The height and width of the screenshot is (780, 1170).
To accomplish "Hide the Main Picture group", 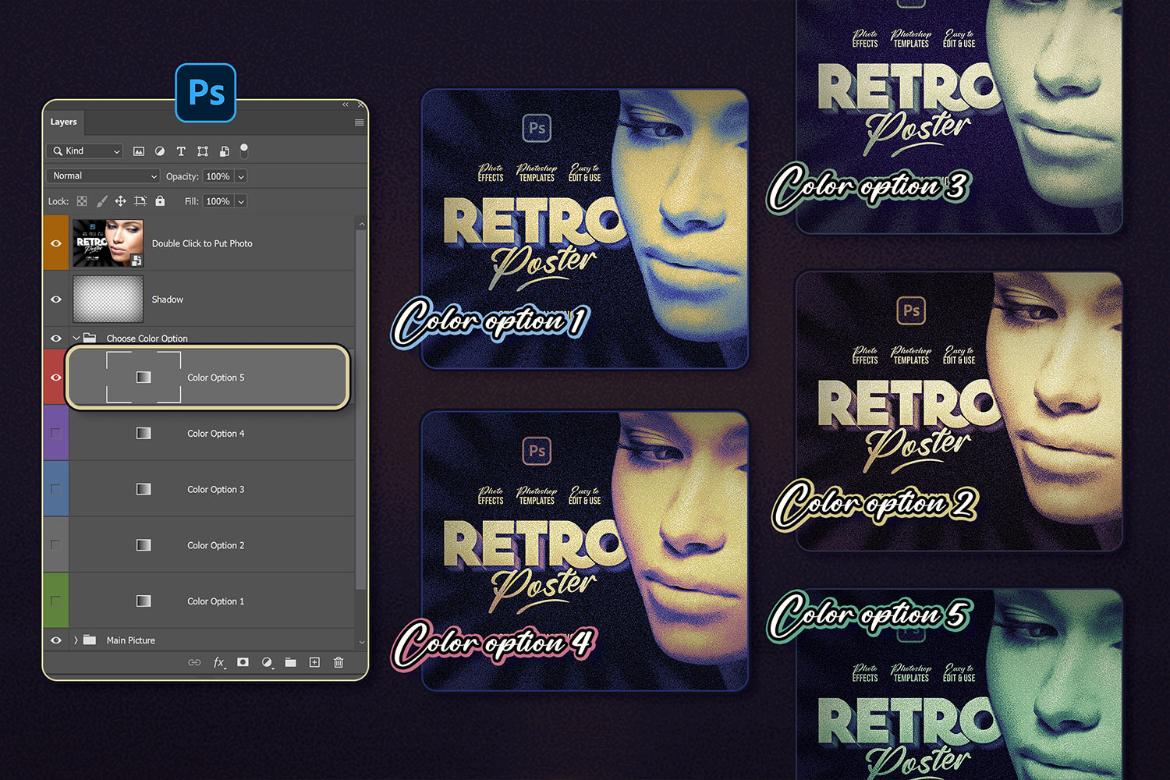I will point(56,640).
